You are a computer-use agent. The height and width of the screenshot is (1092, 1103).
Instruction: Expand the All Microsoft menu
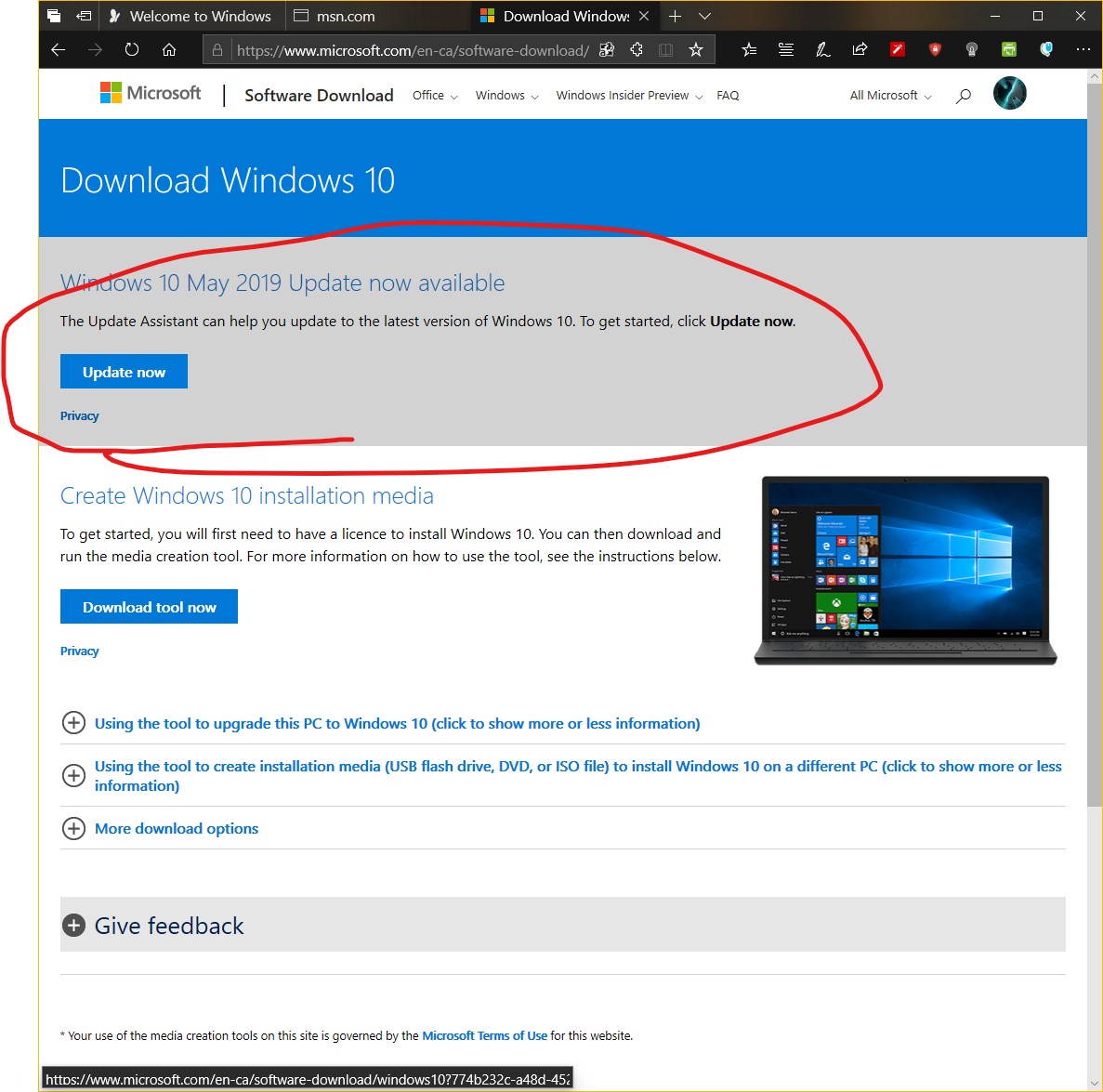coord(890,95)
